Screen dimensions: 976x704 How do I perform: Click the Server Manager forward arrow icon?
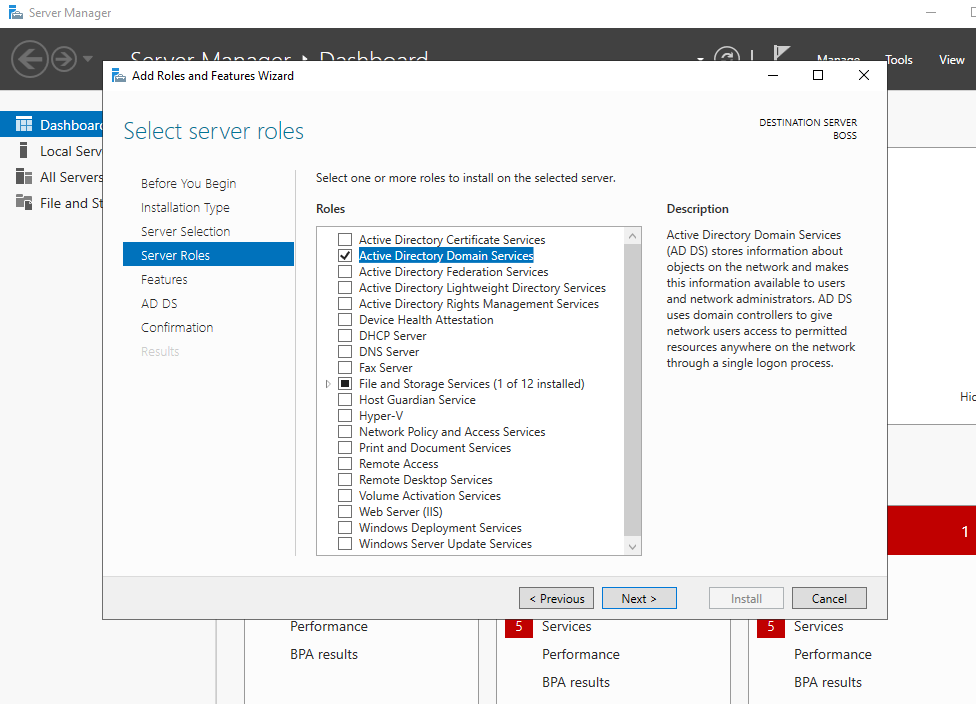(x=64, y=58)
